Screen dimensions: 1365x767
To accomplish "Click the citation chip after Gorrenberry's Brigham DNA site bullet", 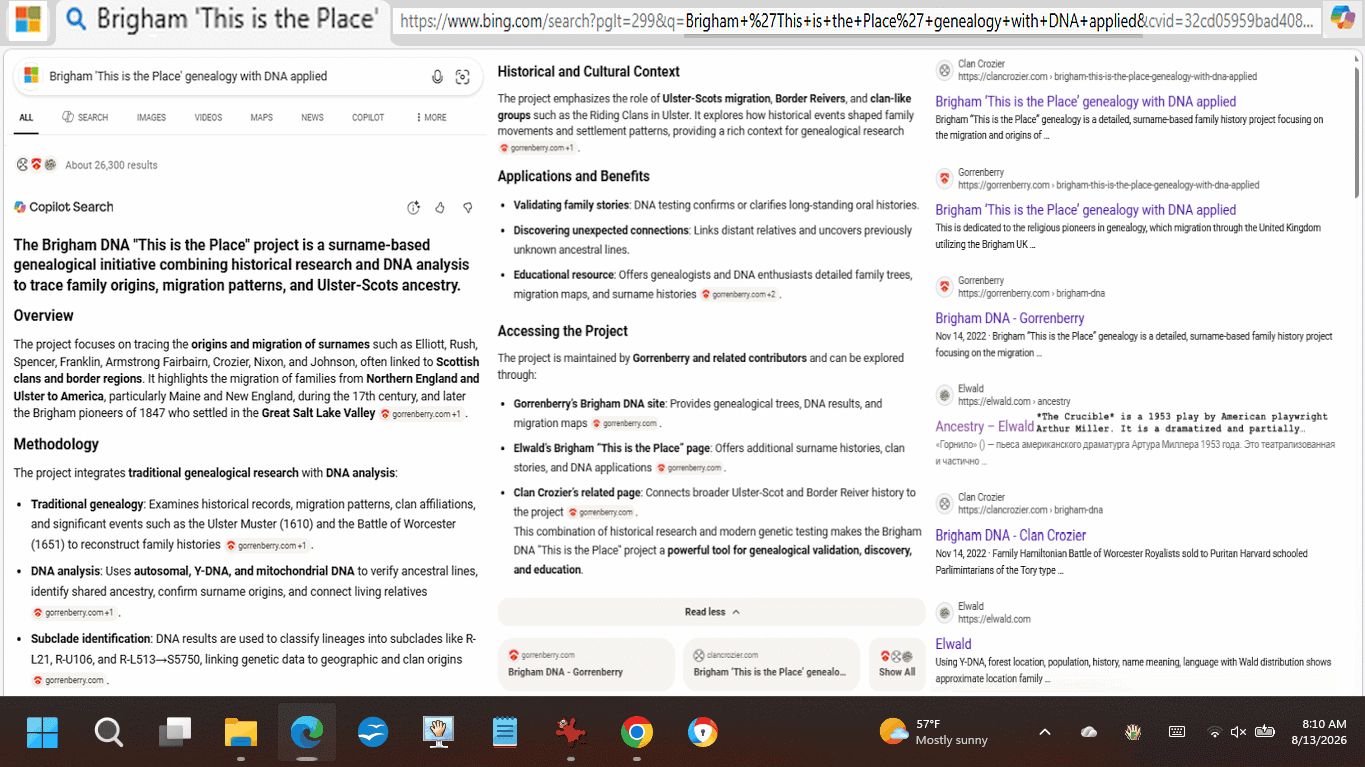I will tap(626, 424).
